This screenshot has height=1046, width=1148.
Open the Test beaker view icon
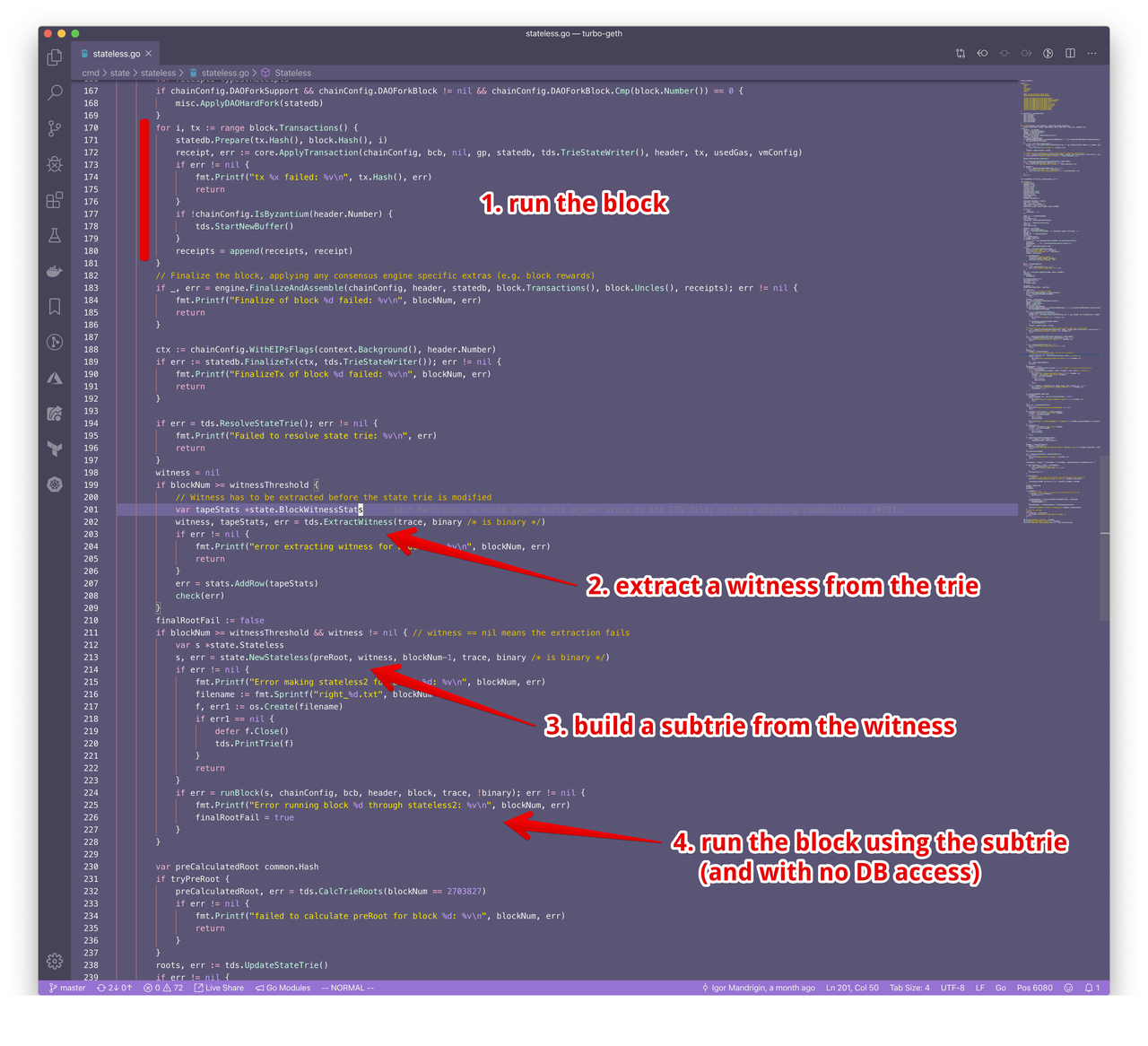coord(55,235)
